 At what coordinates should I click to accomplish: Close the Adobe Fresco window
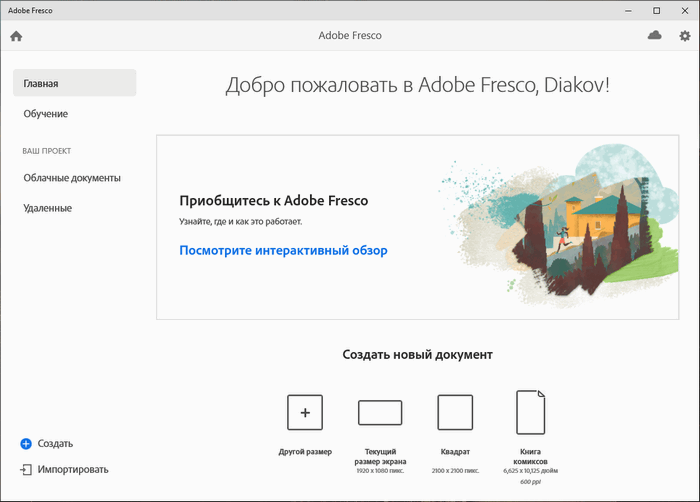(685, 11)
